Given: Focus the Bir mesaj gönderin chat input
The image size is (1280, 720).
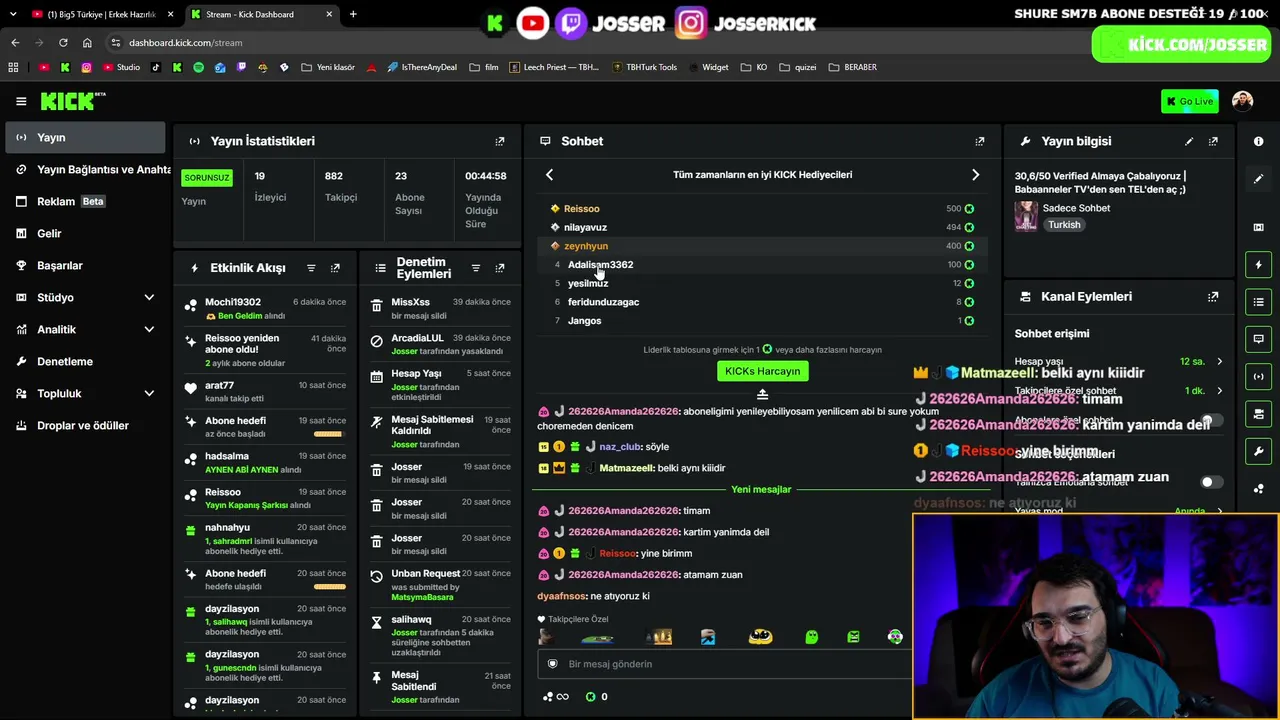Looking at the screenshot, I should click(725, 664).
